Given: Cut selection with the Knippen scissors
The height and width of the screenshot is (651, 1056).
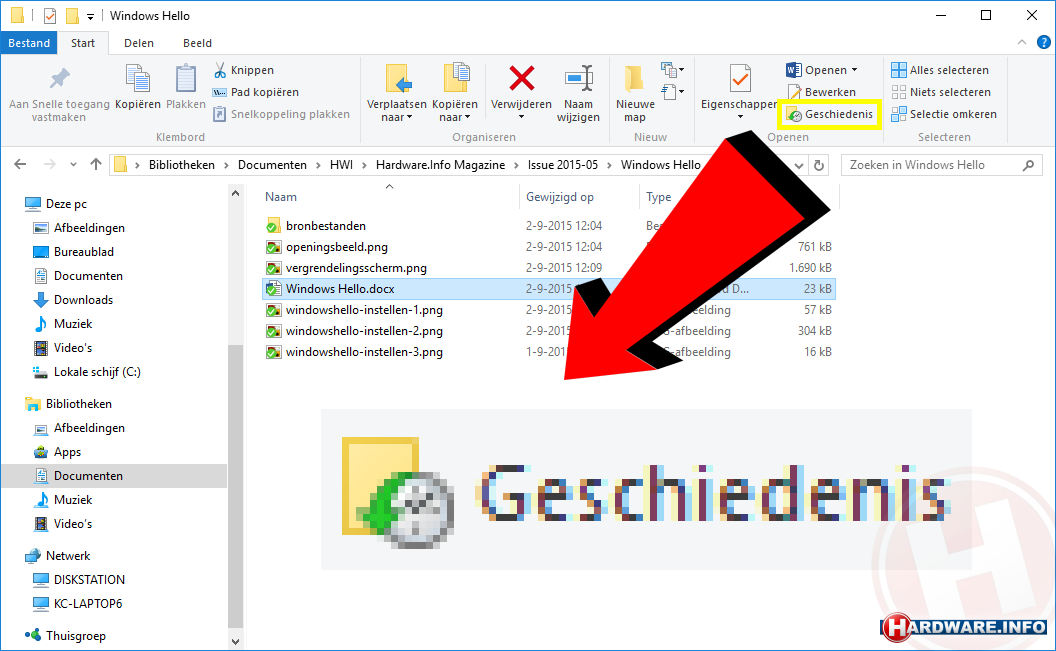Looking at the screenshot, I should tap(244, 70).
